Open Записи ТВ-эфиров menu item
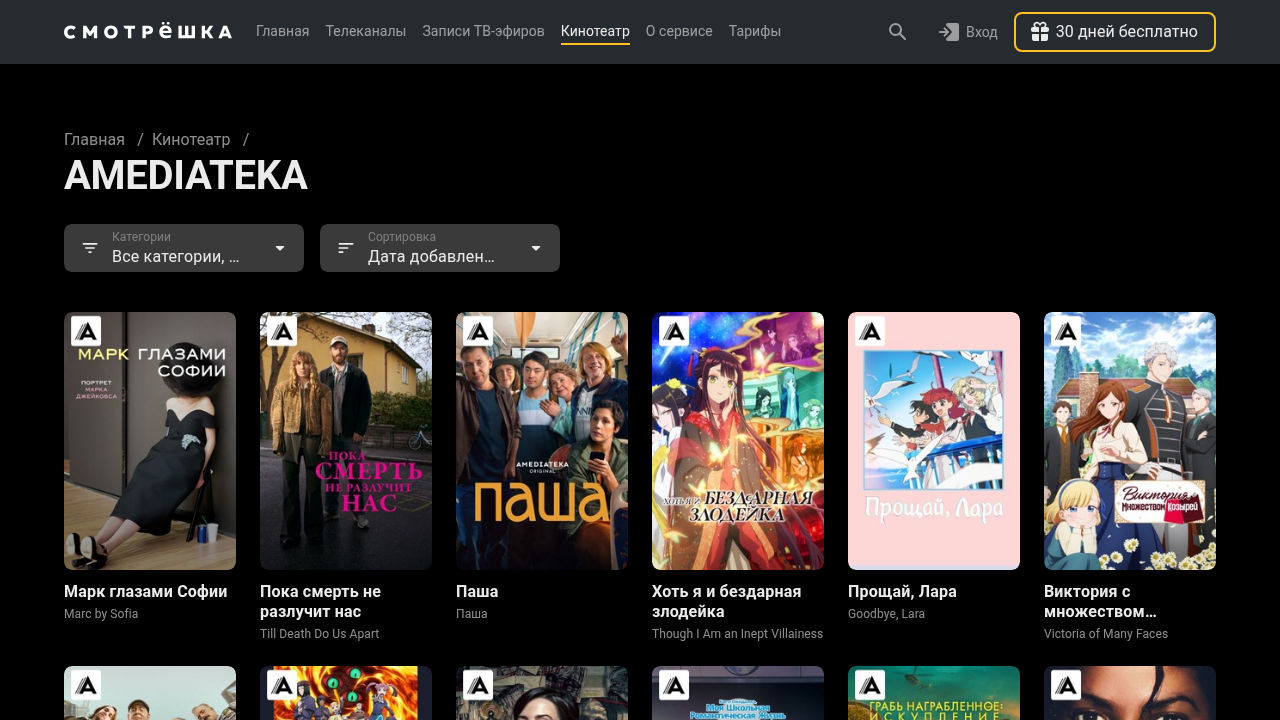Viewport: 1280px width, 720px height. pos(483,32)
